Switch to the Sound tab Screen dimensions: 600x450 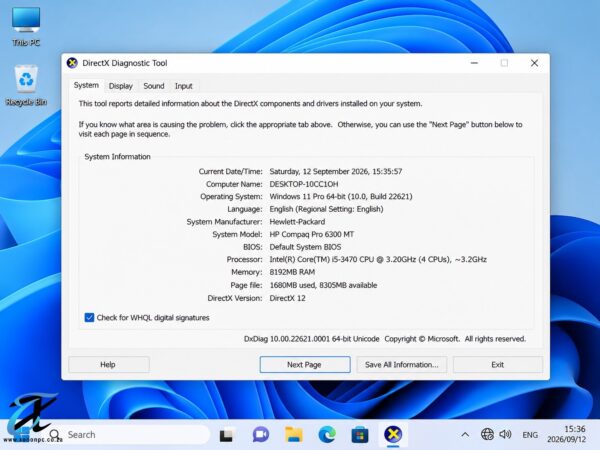pos(154,86)
